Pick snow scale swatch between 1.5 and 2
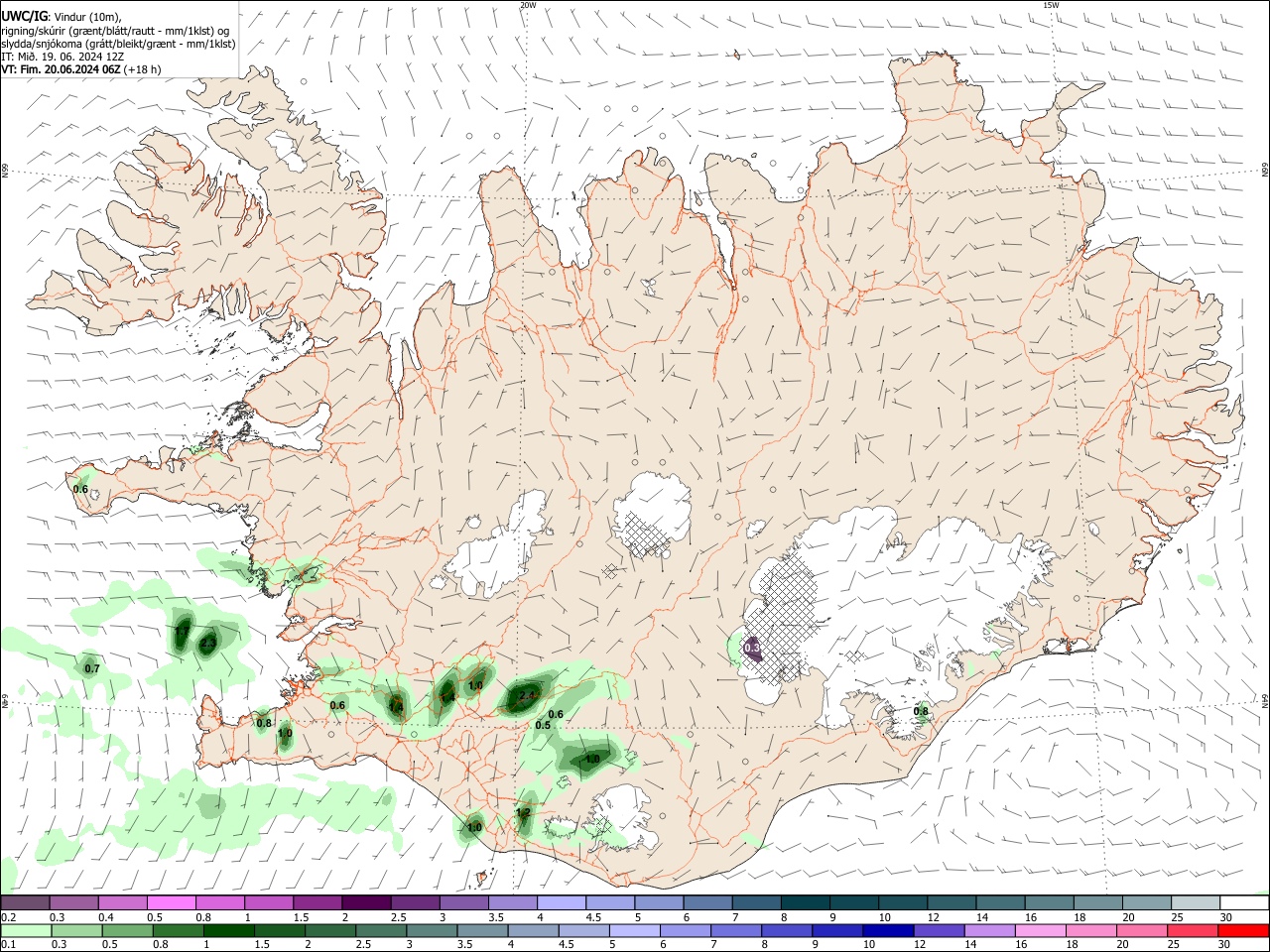Viewport: 1270px width, 952px height. point(317,903)
